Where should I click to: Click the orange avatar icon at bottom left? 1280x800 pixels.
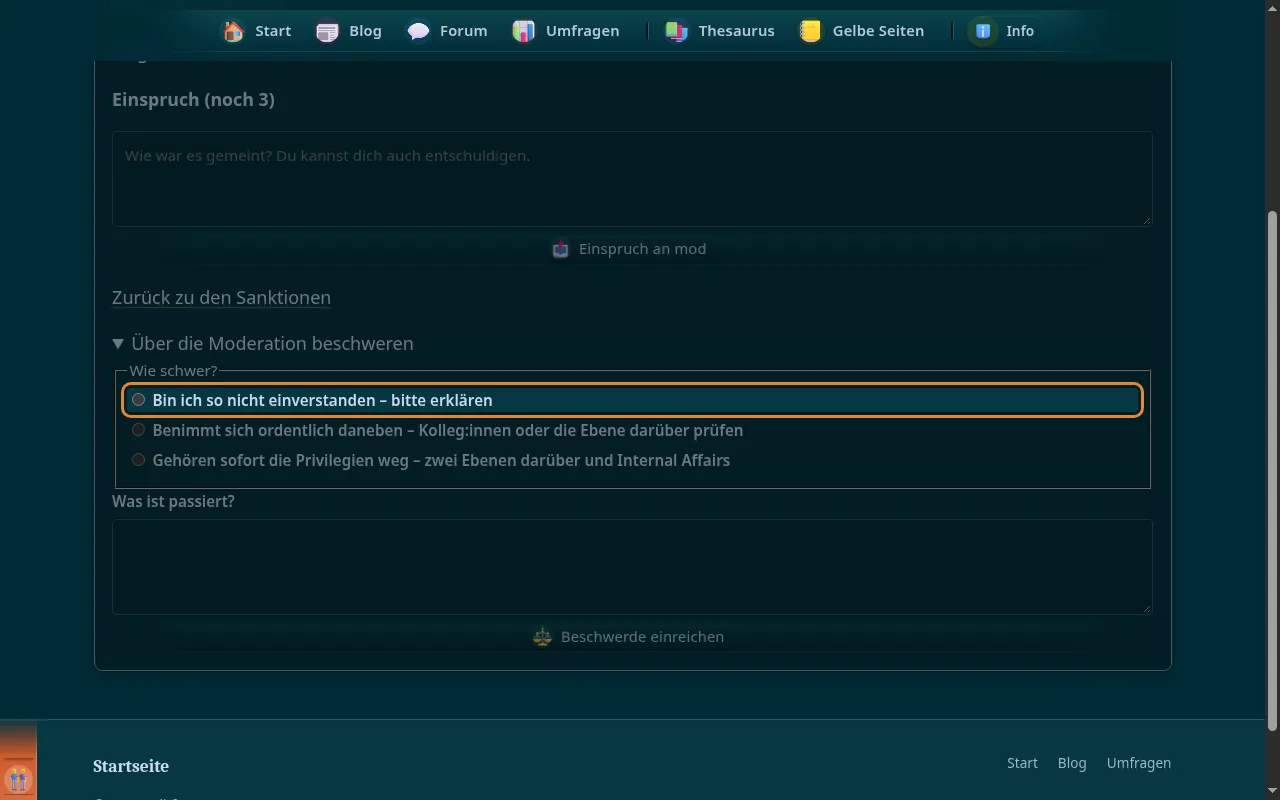point(18,779)
